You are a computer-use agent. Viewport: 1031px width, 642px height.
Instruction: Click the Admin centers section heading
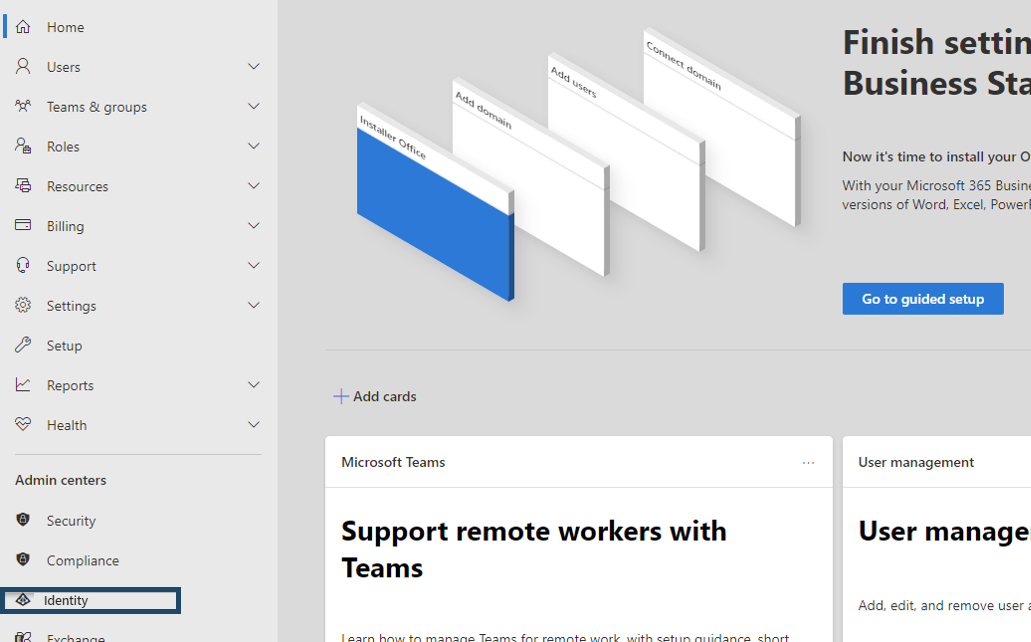60,480
